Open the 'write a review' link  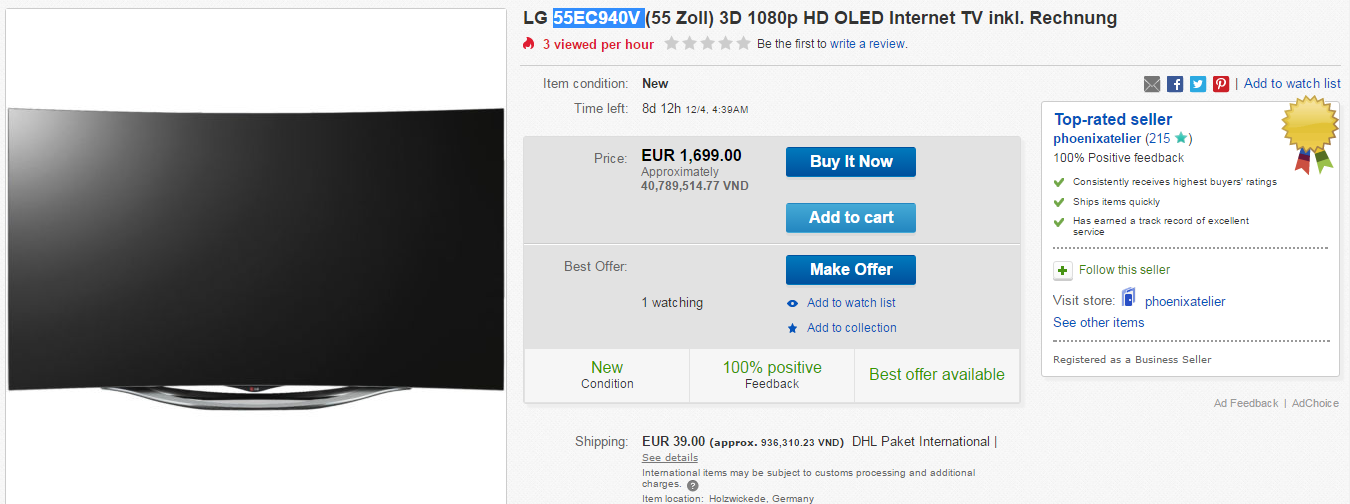pyautogui.click(x=868, y=44)
